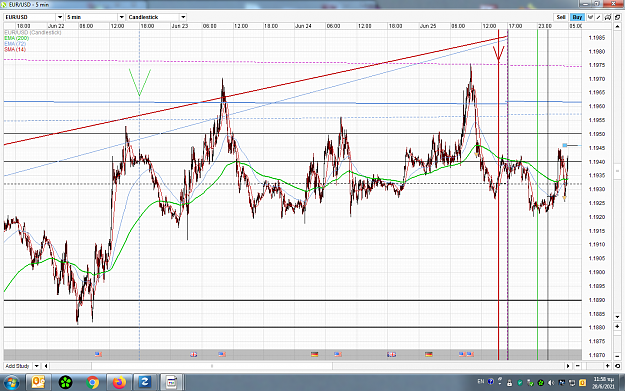Screen dimensions: 625x391
Task: Click the horizontal zoom out minus button
Action: click(x=578, y=366)
